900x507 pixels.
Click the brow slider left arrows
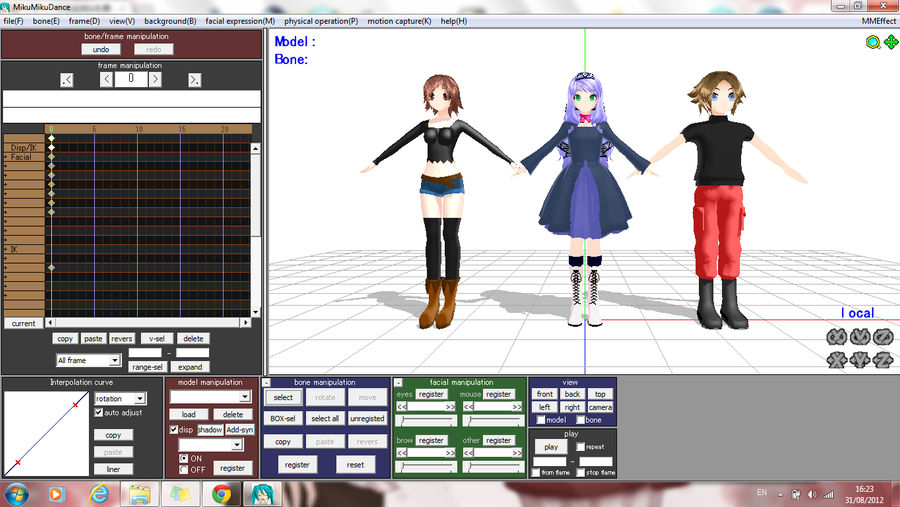click(402, 453)
